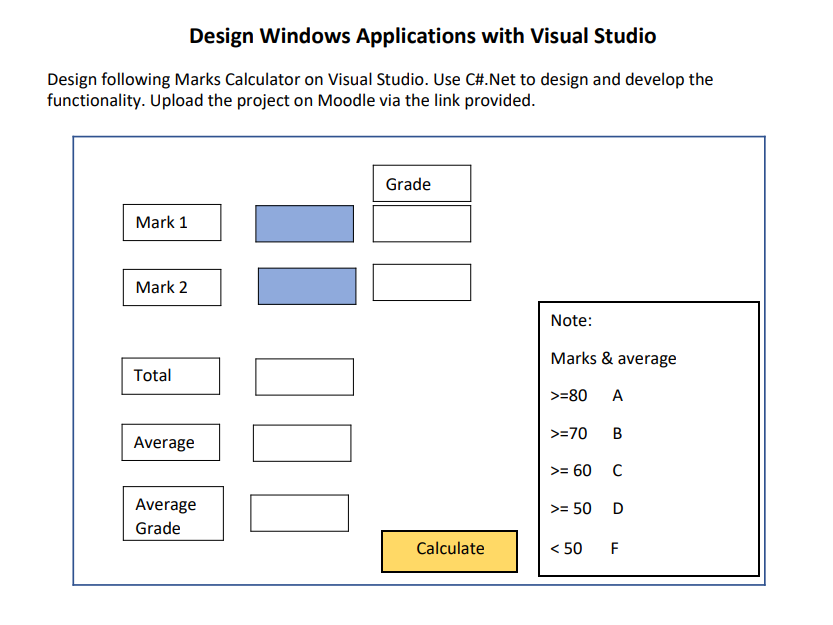Click the Average Grade result box
Image resolution: width=833 pixels, height=625 pixels.
click(x=300, y=513)
